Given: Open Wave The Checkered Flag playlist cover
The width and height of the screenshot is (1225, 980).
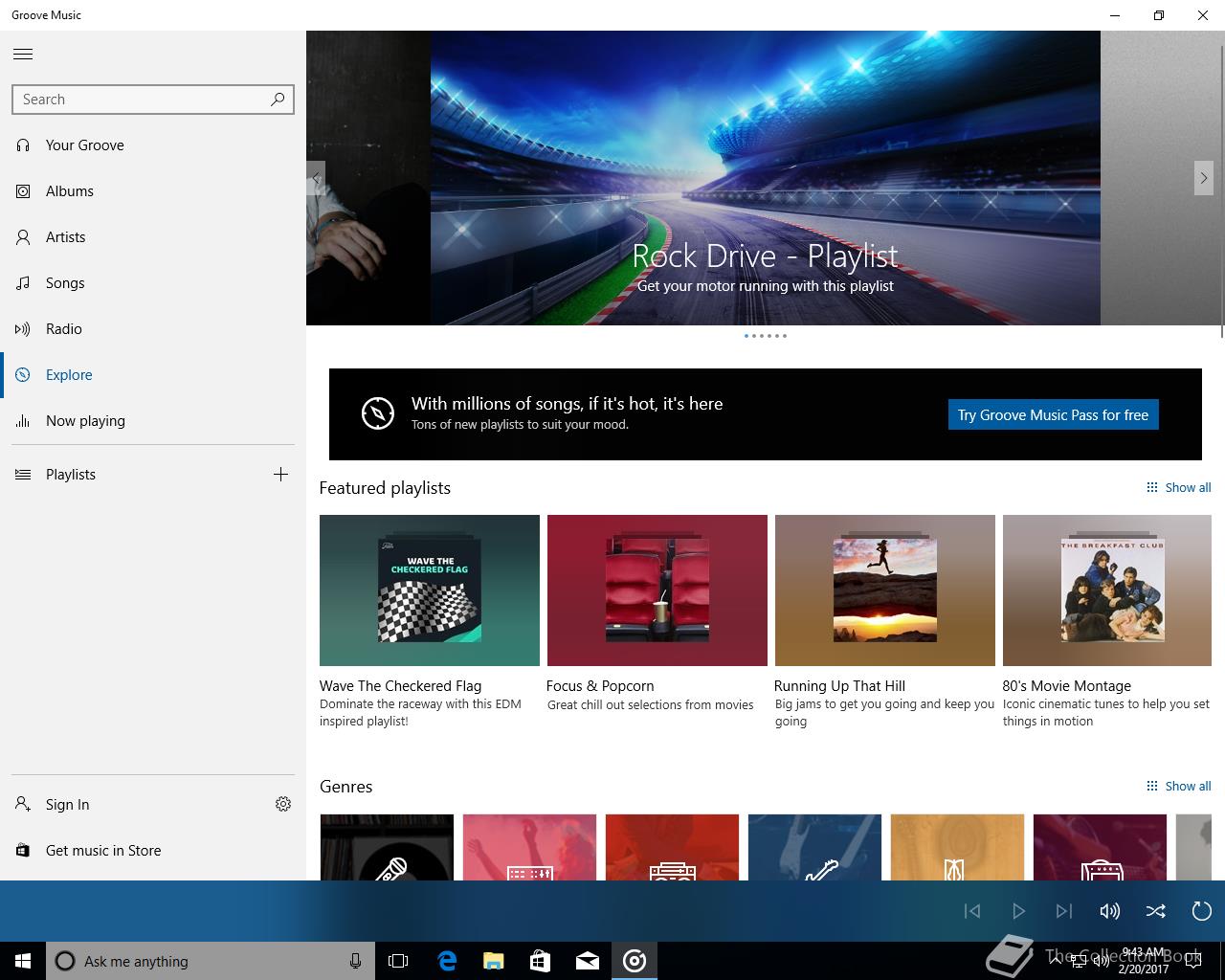Looking at the screenshot, I should 430,590.
